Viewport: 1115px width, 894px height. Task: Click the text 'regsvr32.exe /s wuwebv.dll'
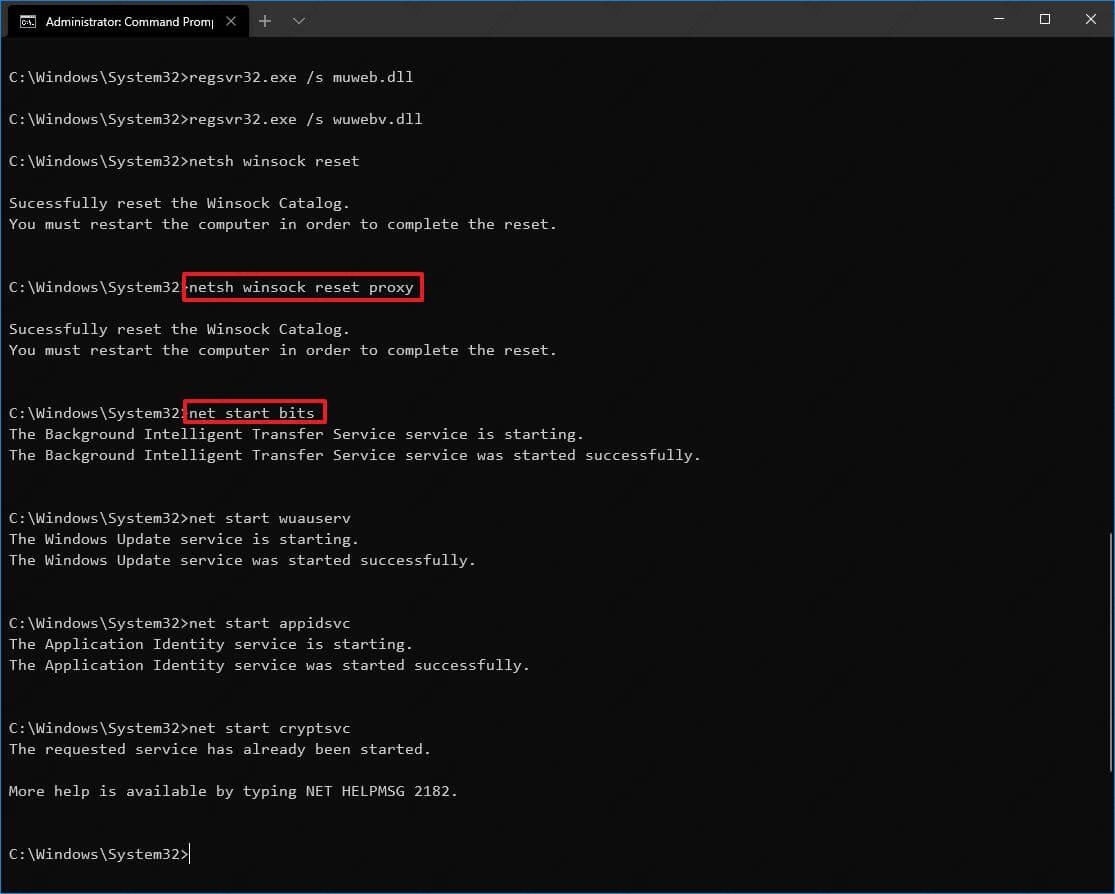[306, 119]
